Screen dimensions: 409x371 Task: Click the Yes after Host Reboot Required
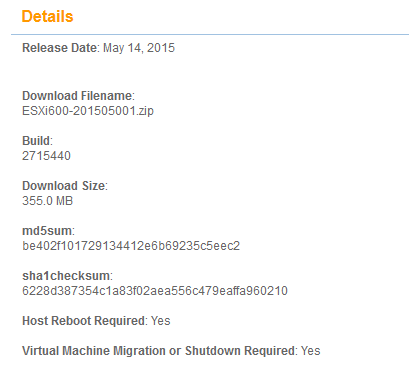click(x=160, y=321)
